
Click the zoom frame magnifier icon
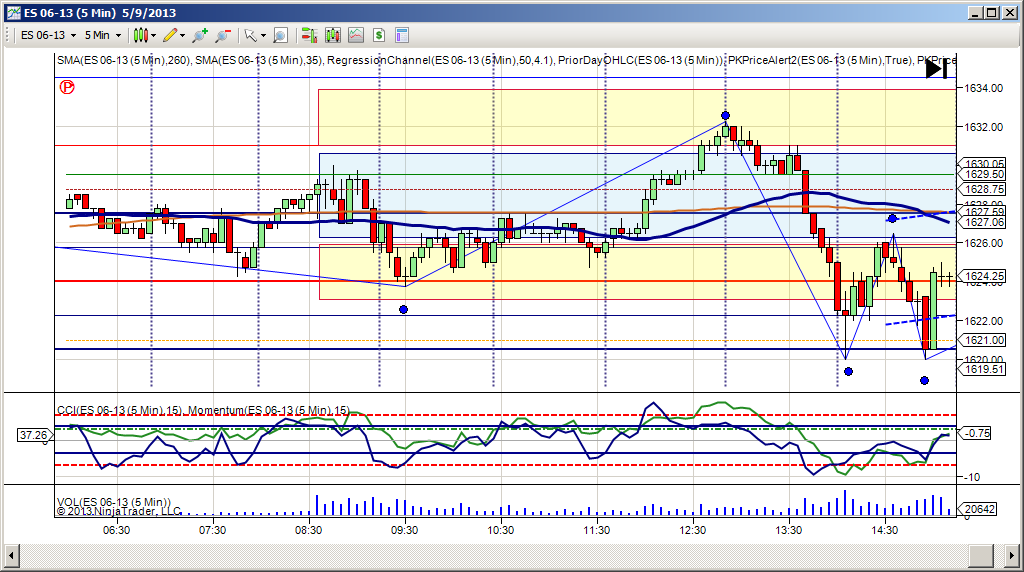point(280,35)
